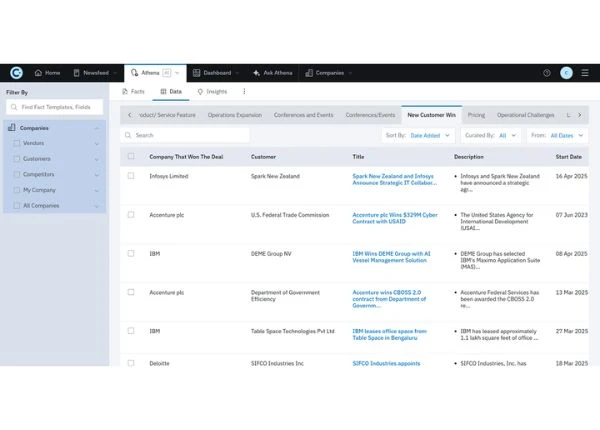
Task: Expand the Competitors filter chevron
Action: [x=97, y=175]
